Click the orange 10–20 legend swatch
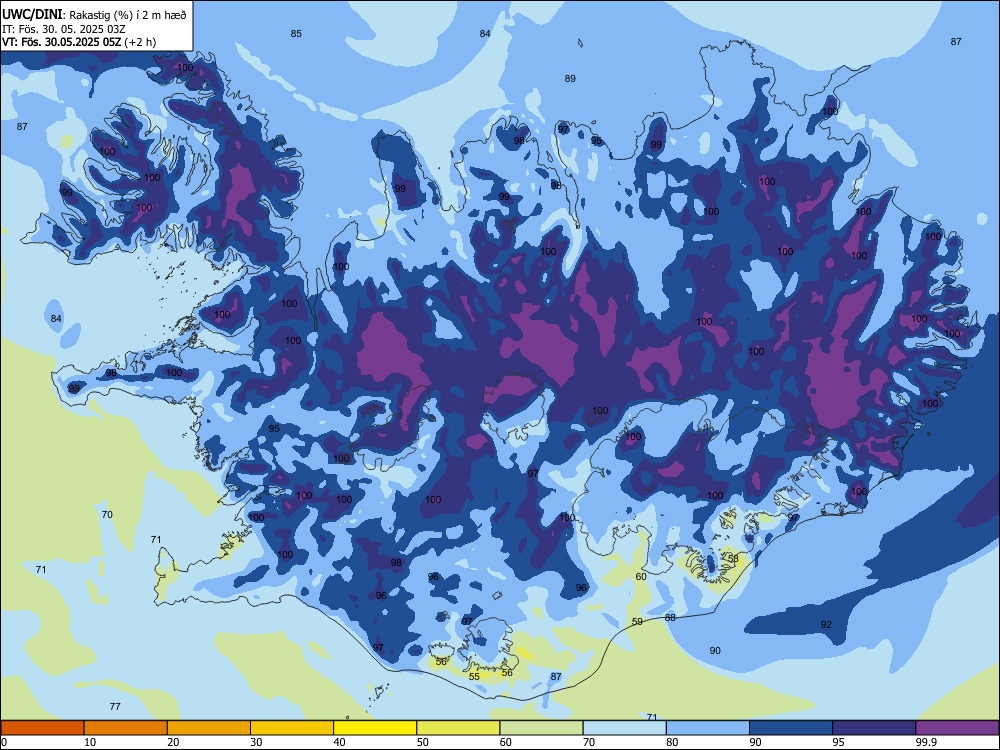 126,728
